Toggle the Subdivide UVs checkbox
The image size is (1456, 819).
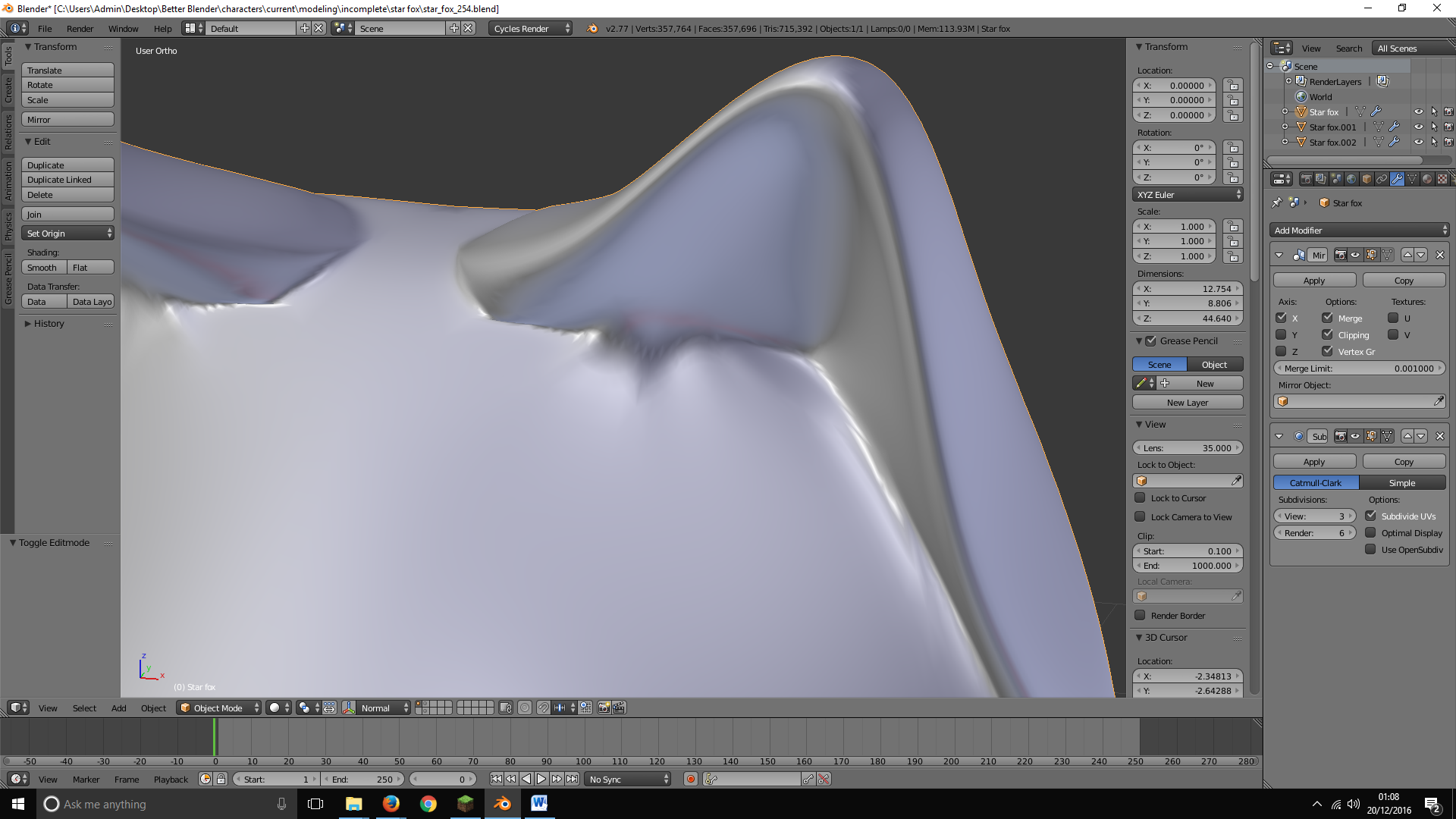(1371, 516)
